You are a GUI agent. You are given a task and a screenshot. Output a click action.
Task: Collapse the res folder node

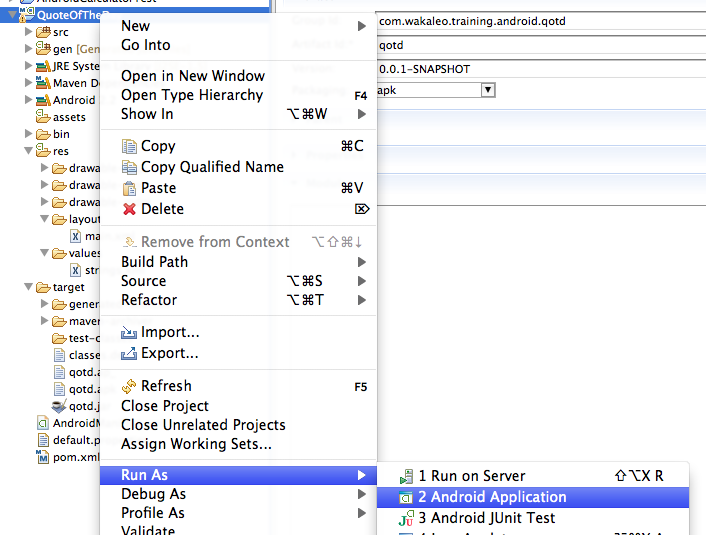(x=28, y=150)
